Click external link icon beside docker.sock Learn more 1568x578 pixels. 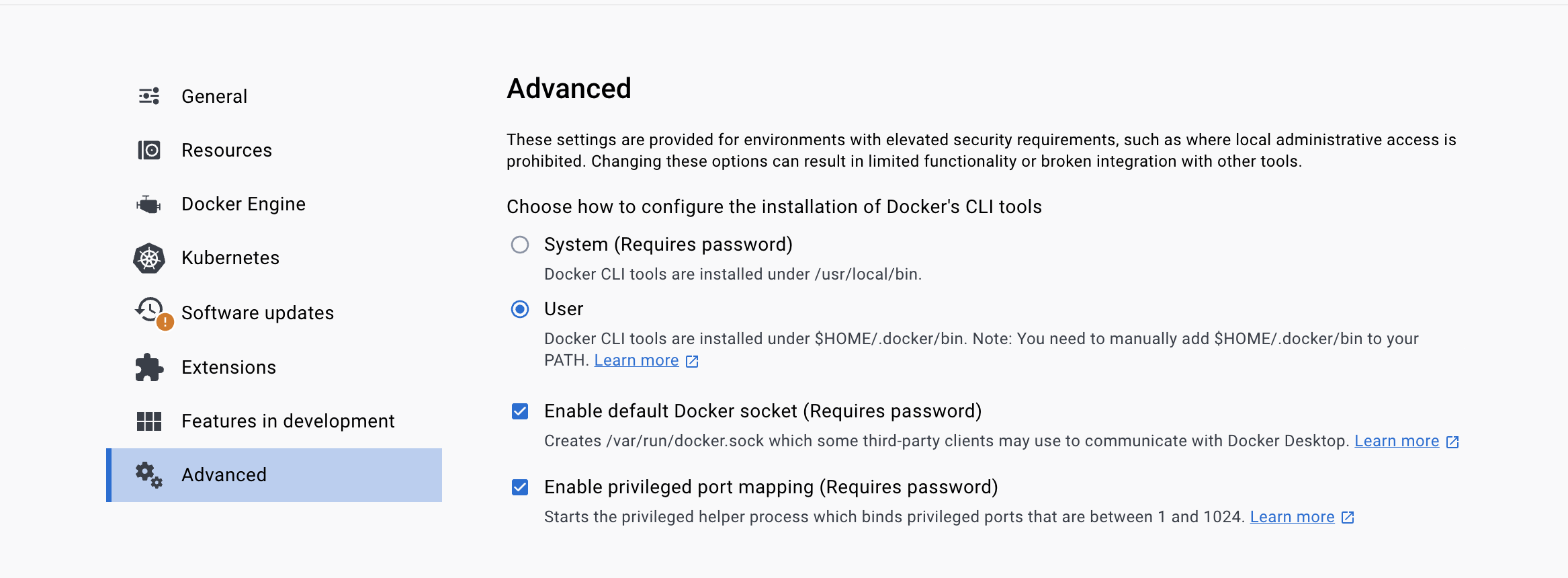coord(1452,442)
